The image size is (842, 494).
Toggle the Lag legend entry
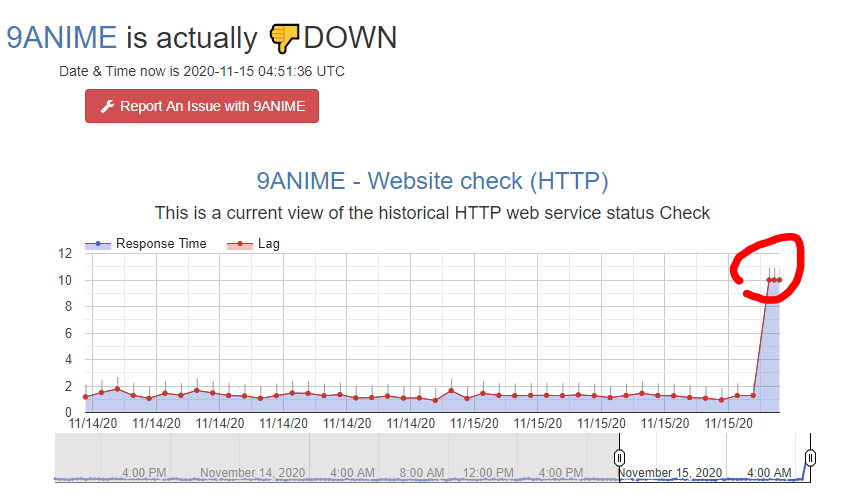tap(253, 244)
